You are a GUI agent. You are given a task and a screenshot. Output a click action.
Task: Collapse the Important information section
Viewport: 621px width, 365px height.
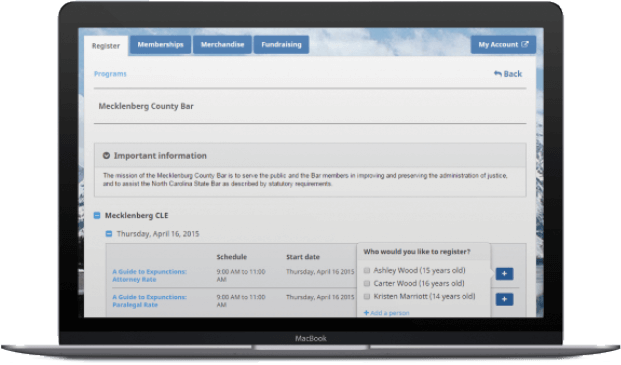pyautogui.click(x=106, y=156)
